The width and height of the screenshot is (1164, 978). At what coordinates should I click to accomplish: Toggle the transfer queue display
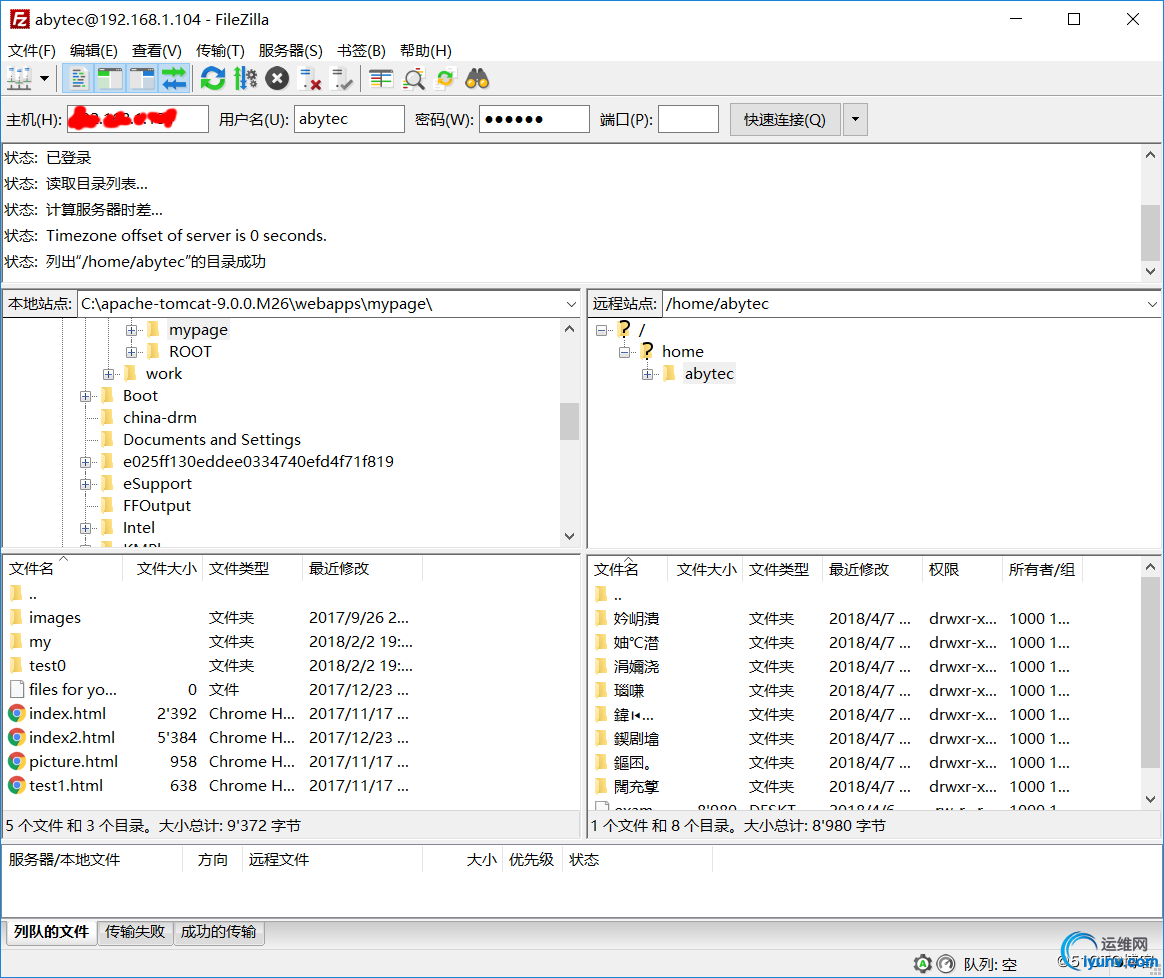[x=174, y=79]
